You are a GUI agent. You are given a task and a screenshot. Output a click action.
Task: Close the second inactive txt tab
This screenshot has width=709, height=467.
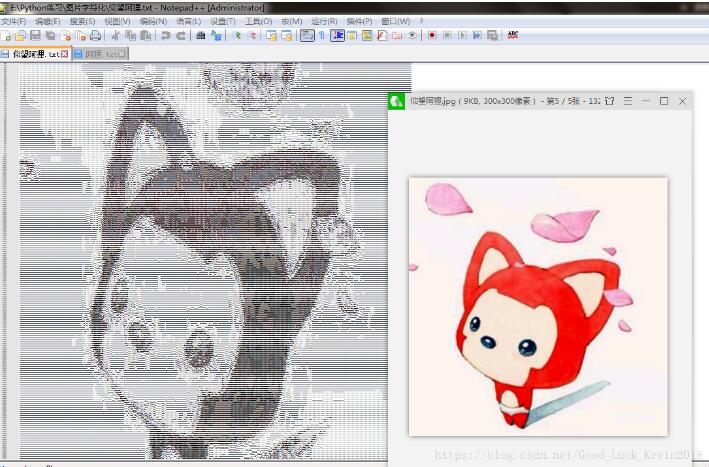(x=122, y=54)
